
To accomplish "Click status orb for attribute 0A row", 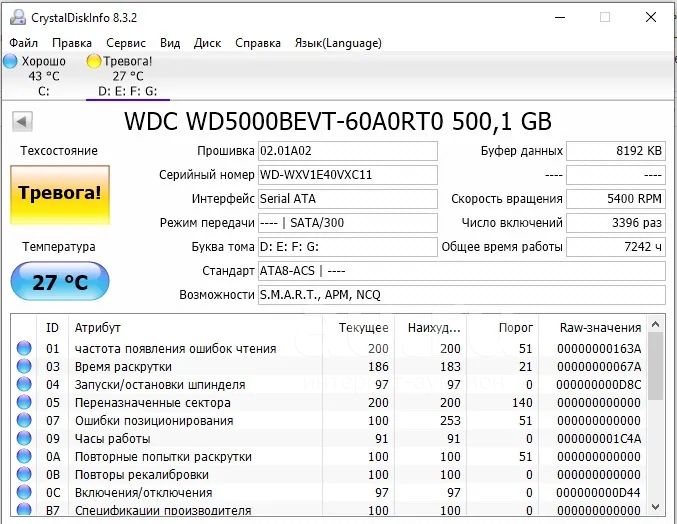I will [x=24, y=456].
